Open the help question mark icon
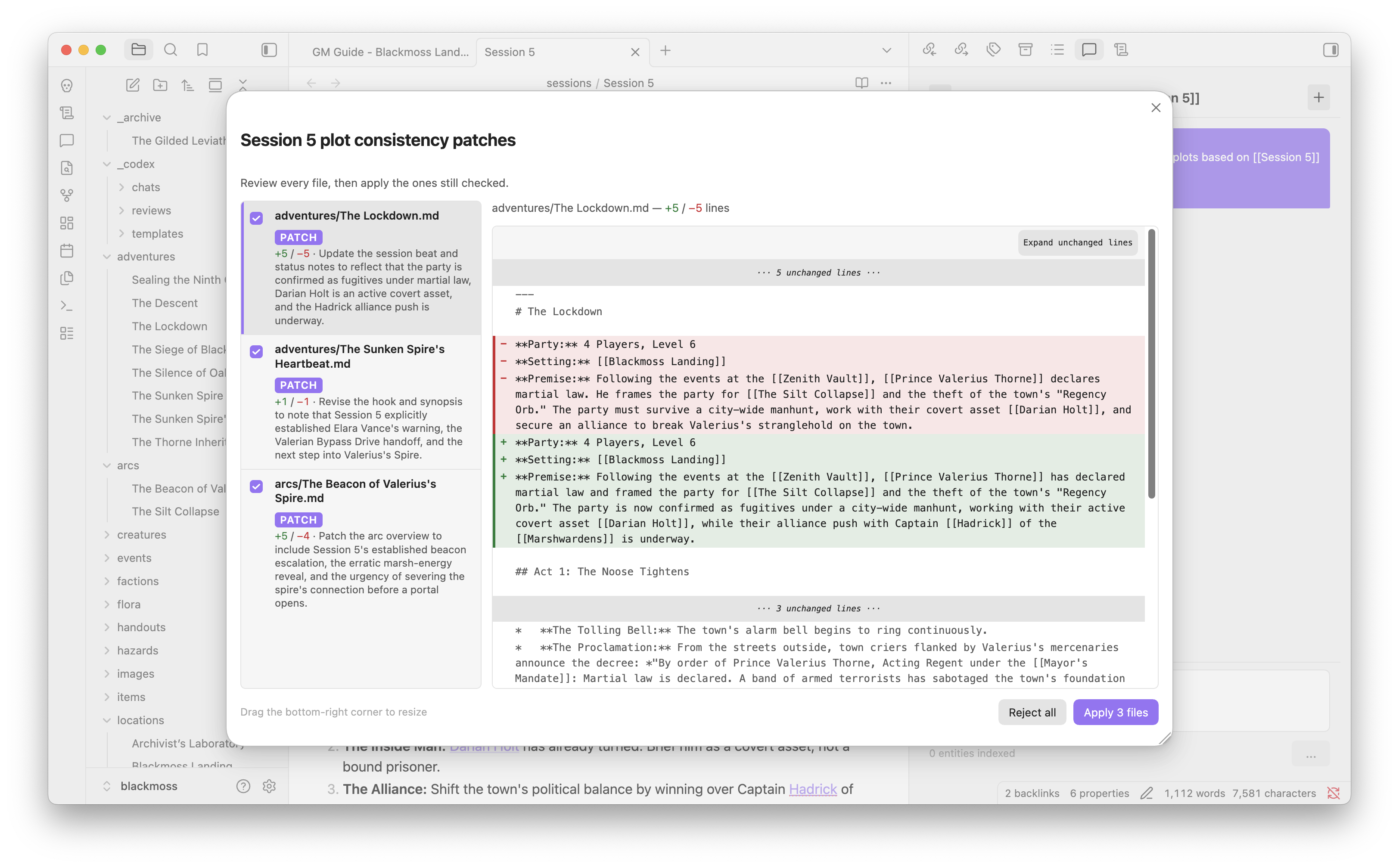The width and height of the screenshot is (1399, 868). pos(243,786)
